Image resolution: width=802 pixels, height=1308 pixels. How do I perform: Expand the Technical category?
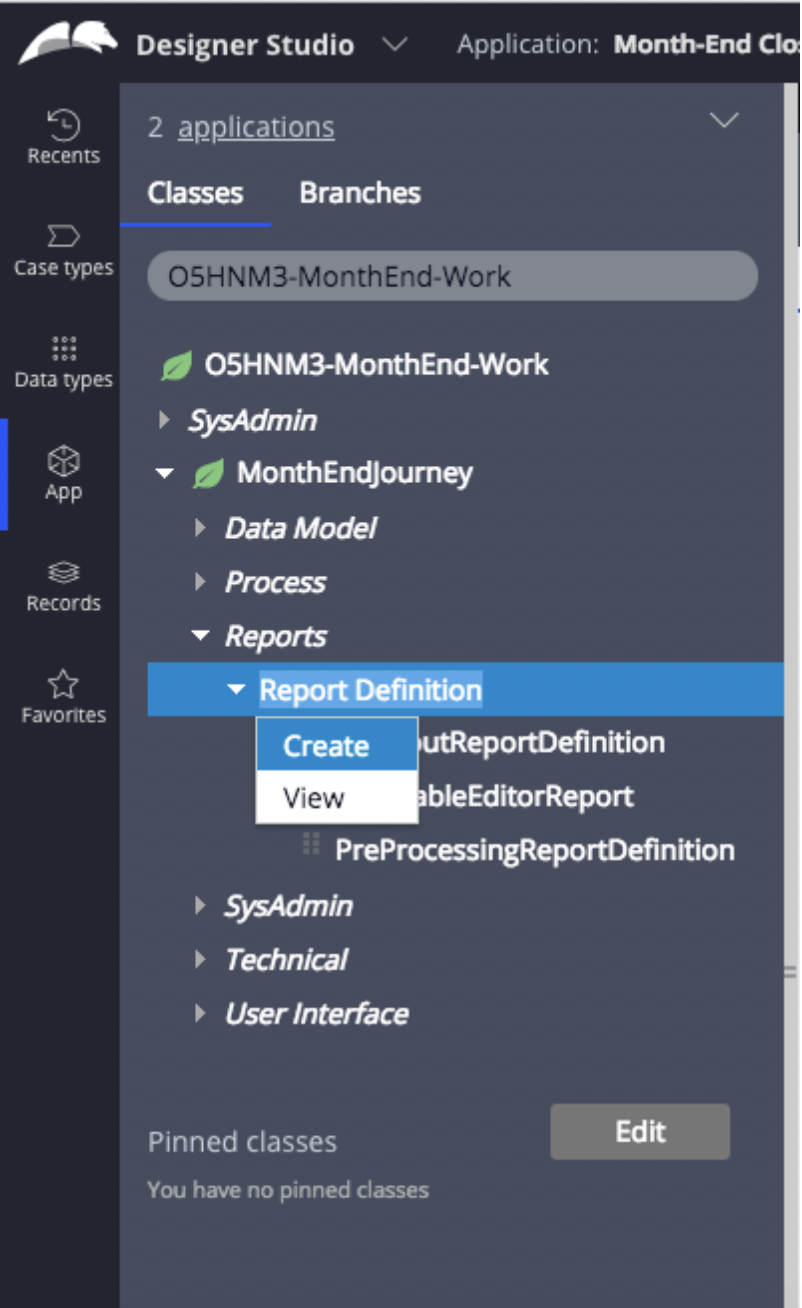200,960
